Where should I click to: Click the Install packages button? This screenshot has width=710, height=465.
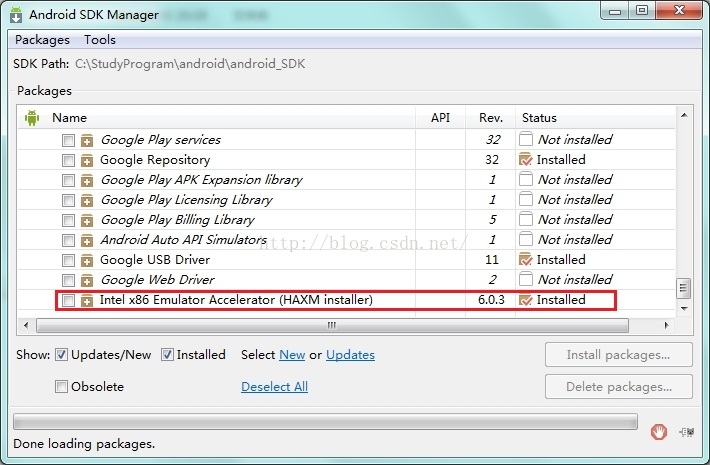click(619, 355)
